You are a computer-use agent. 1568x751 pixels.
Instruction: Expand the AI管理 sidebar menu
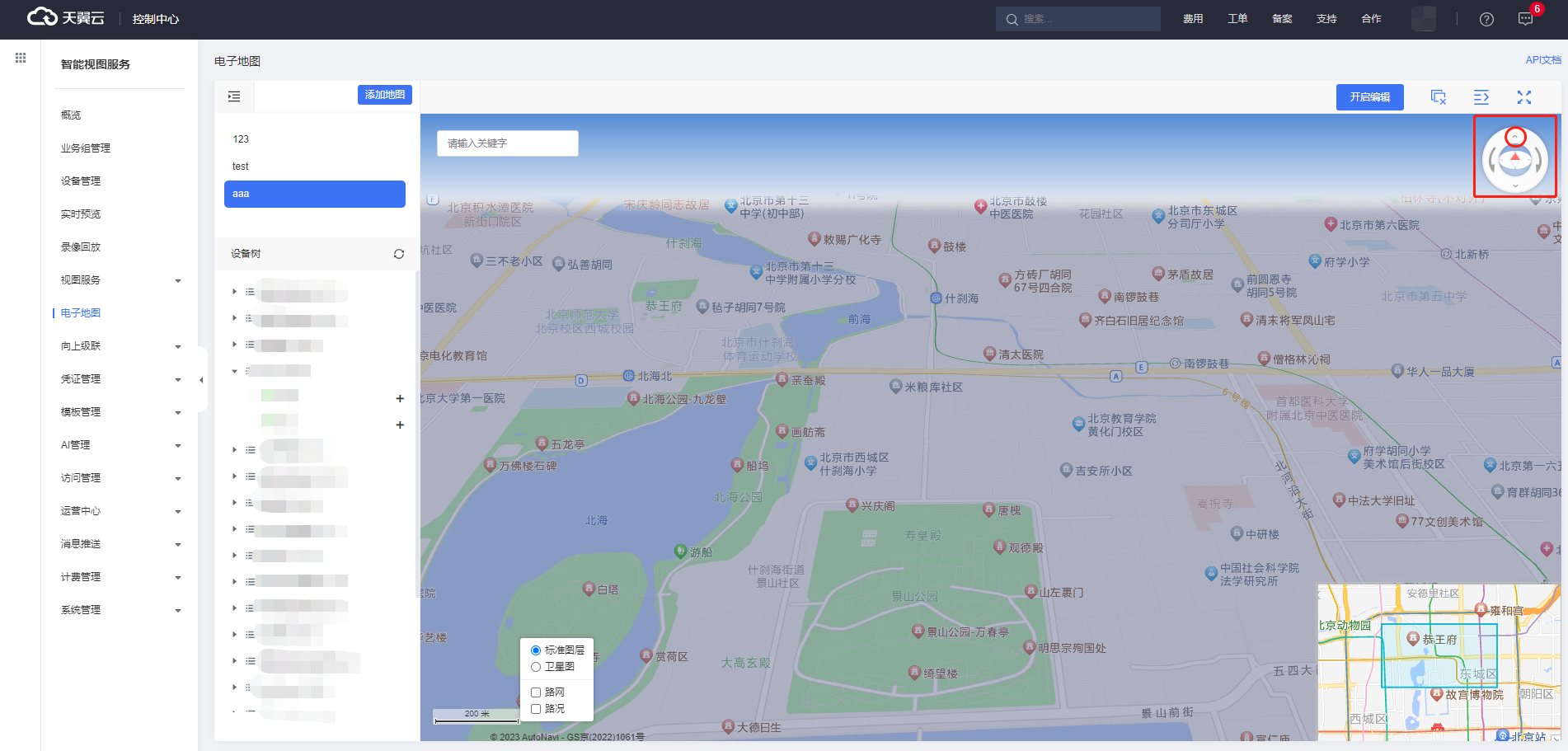(120, 445)
